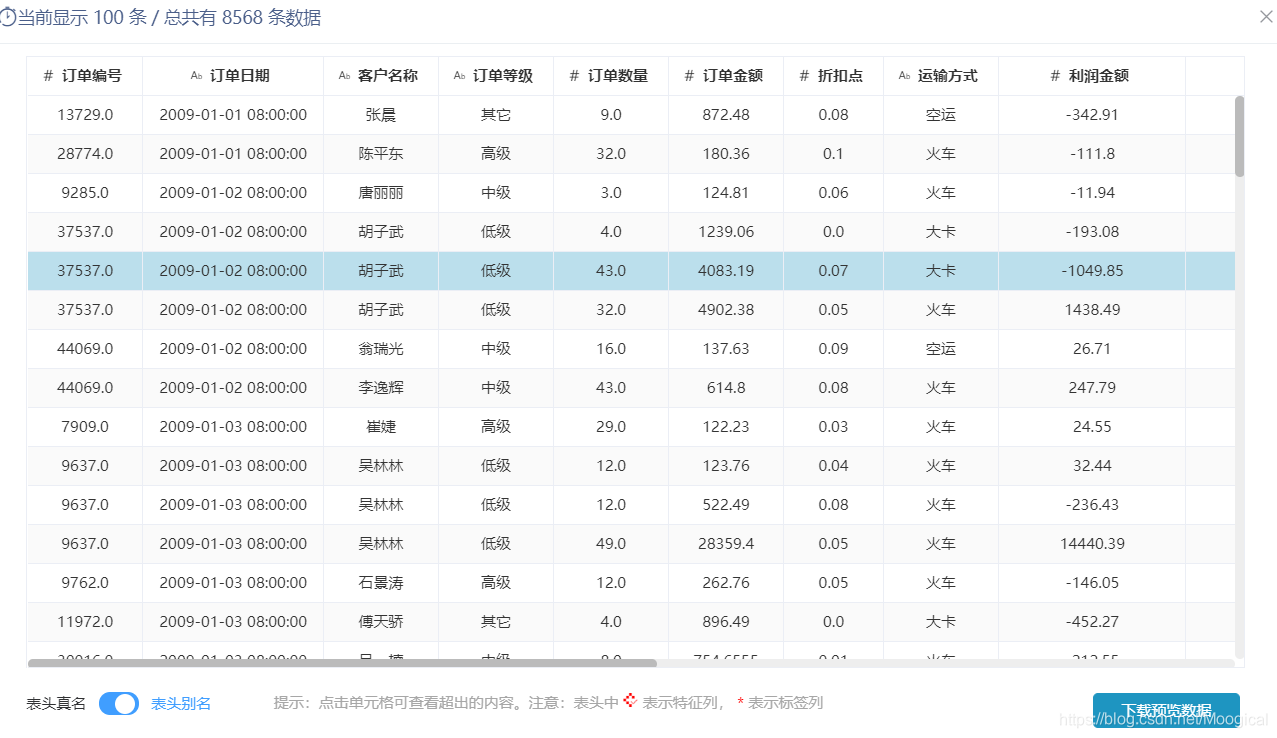Toggle the 表头真名 / 表头别名 switch

[119, 704]
